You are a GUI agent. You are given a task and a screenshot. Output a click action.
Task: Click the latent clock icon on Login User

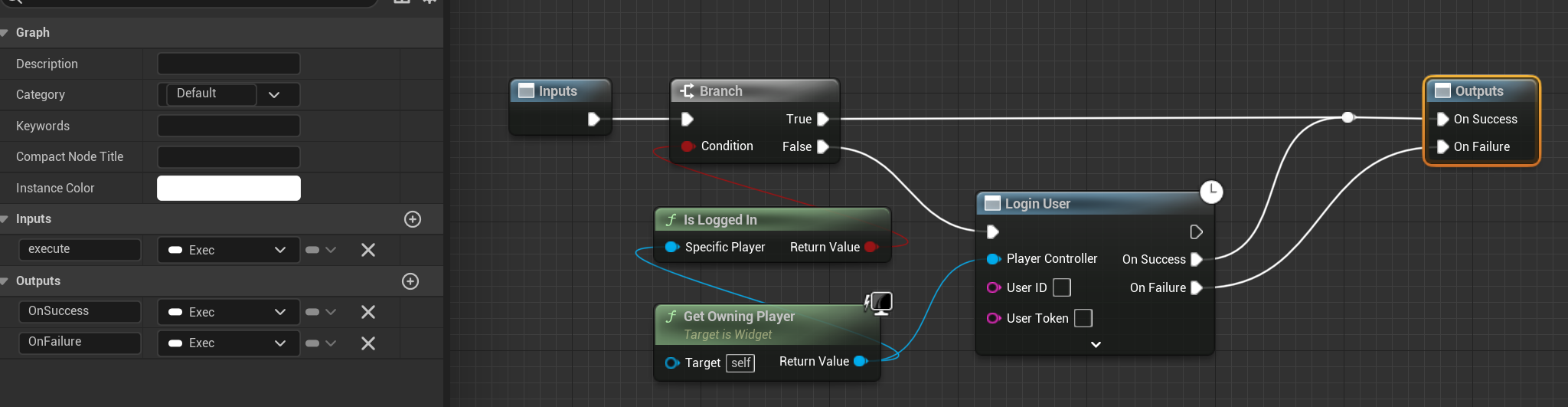pyautogui.click(x=1211, y=192)
